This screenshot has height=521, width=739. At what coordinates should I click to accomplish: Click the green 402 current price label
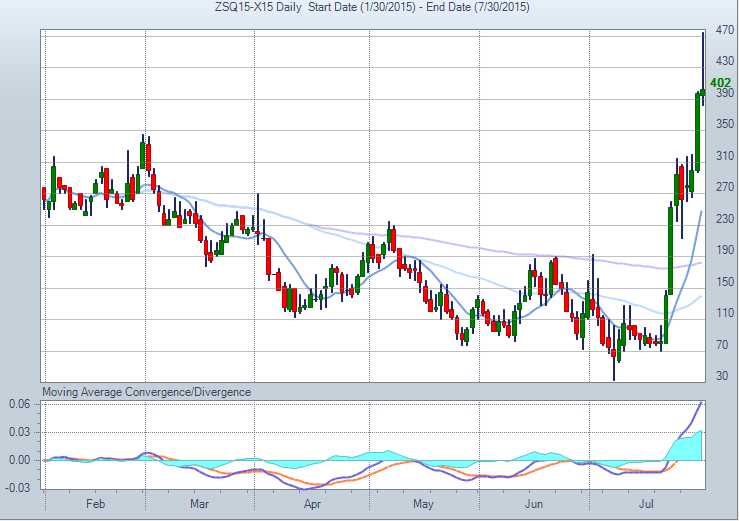point(720,82)
